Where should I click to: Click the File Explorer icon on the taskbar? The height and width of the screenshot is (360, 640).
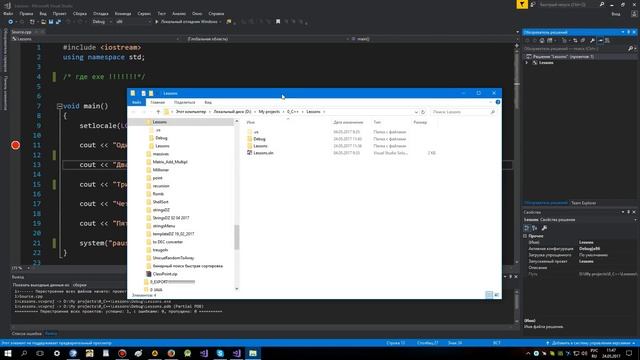[x=253, y=353]
